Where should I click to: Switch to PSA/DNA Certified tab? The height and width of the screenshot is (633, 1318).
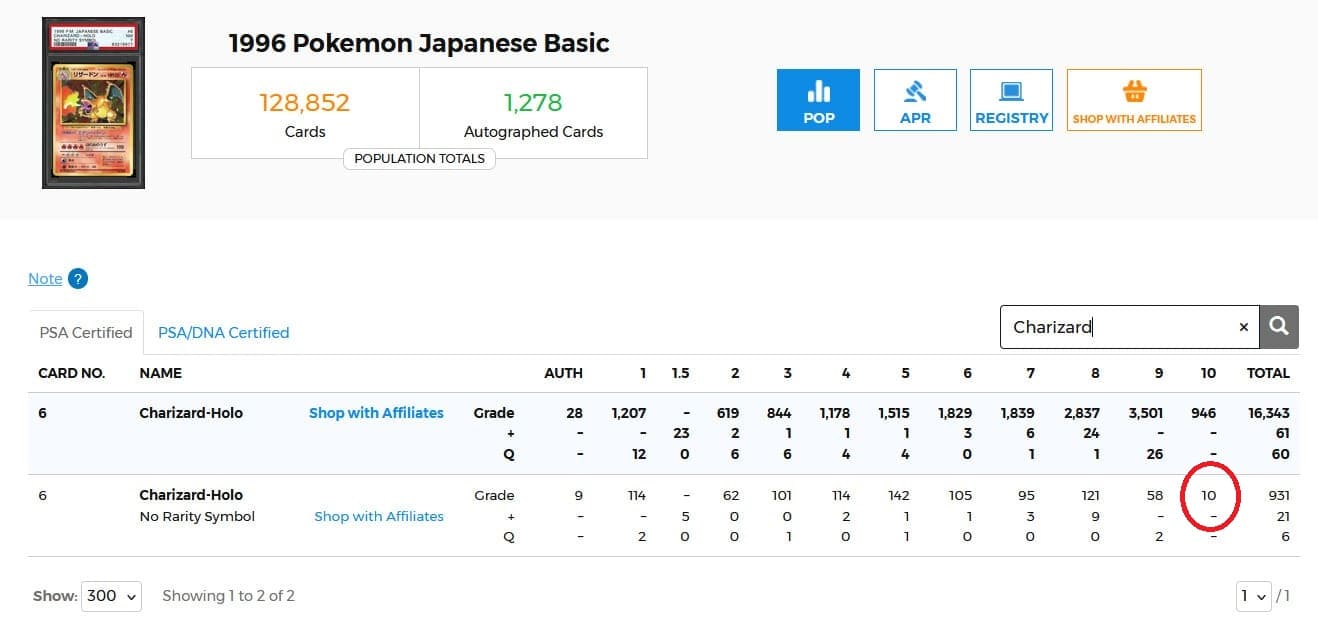224,333
